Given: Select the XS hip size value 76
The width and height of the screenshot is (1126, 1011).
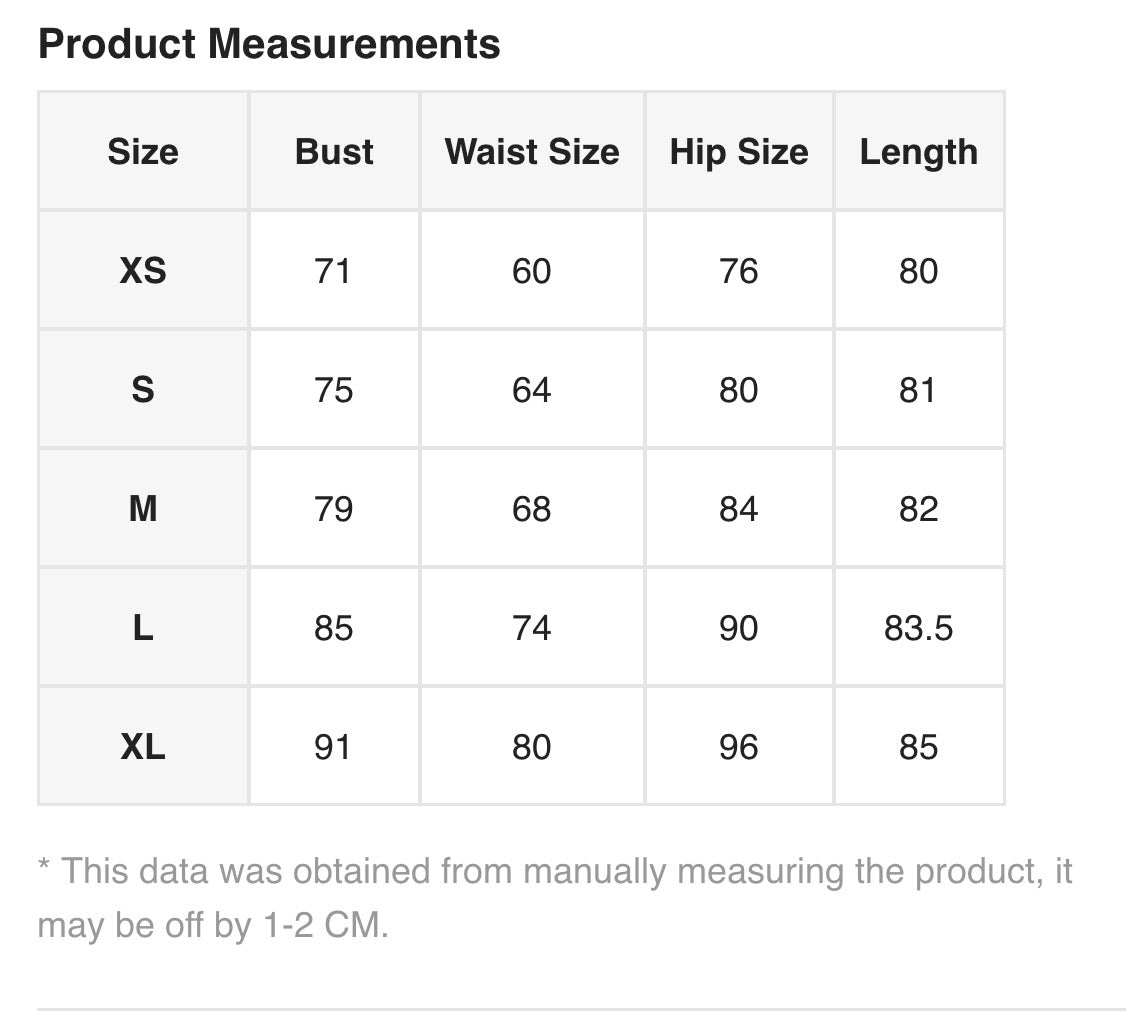Looking at the screenshot, I should [x=738, y=271].
